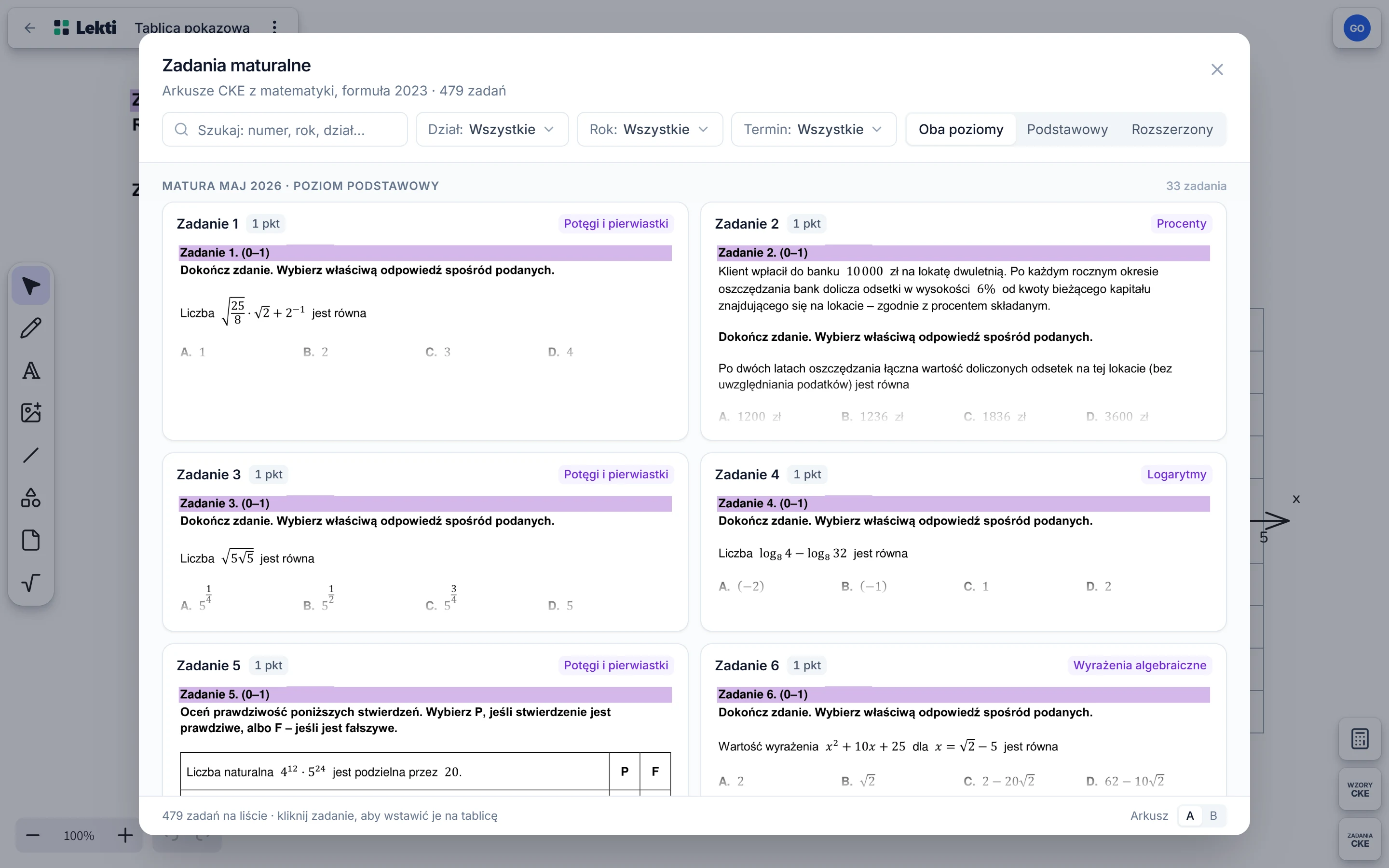1389x868 pixels.
Task: Close the Zadania maturalne dialog
Action: pos(1217,69)
